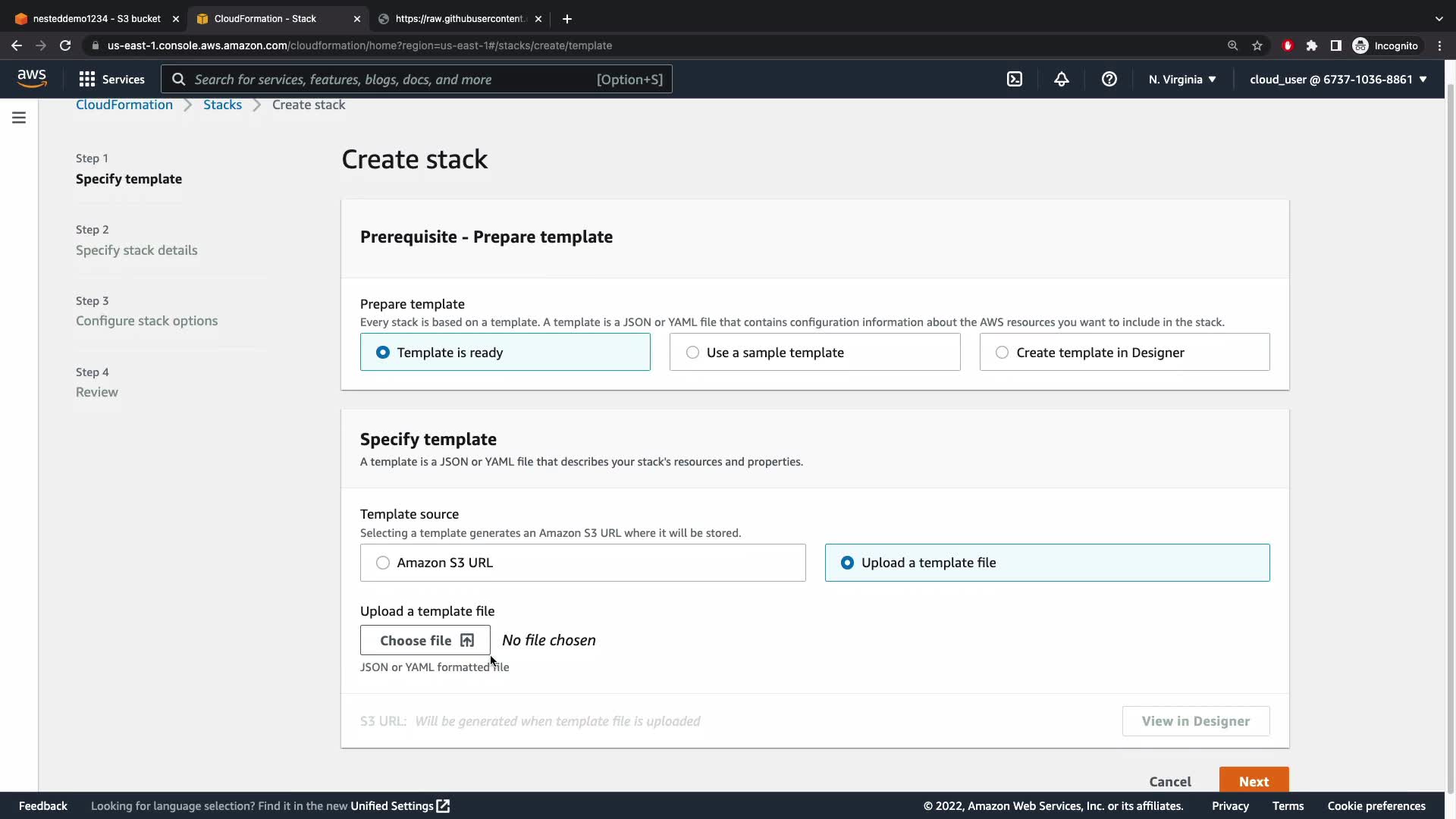The width and height of the screenshot is (1456, 819).
Task: Open AWS CloudShell terminal icon
Action: pos(1015,79)
